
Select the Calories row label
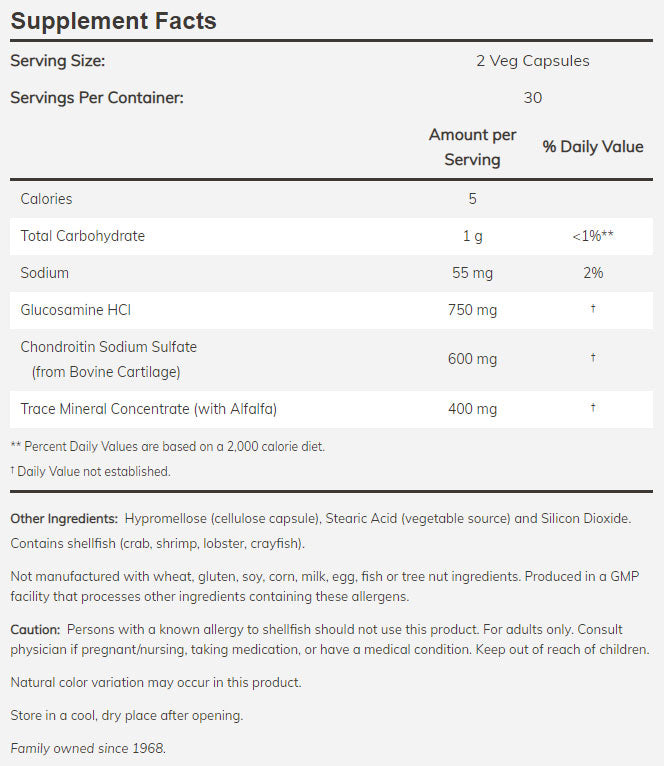point(46,199)
